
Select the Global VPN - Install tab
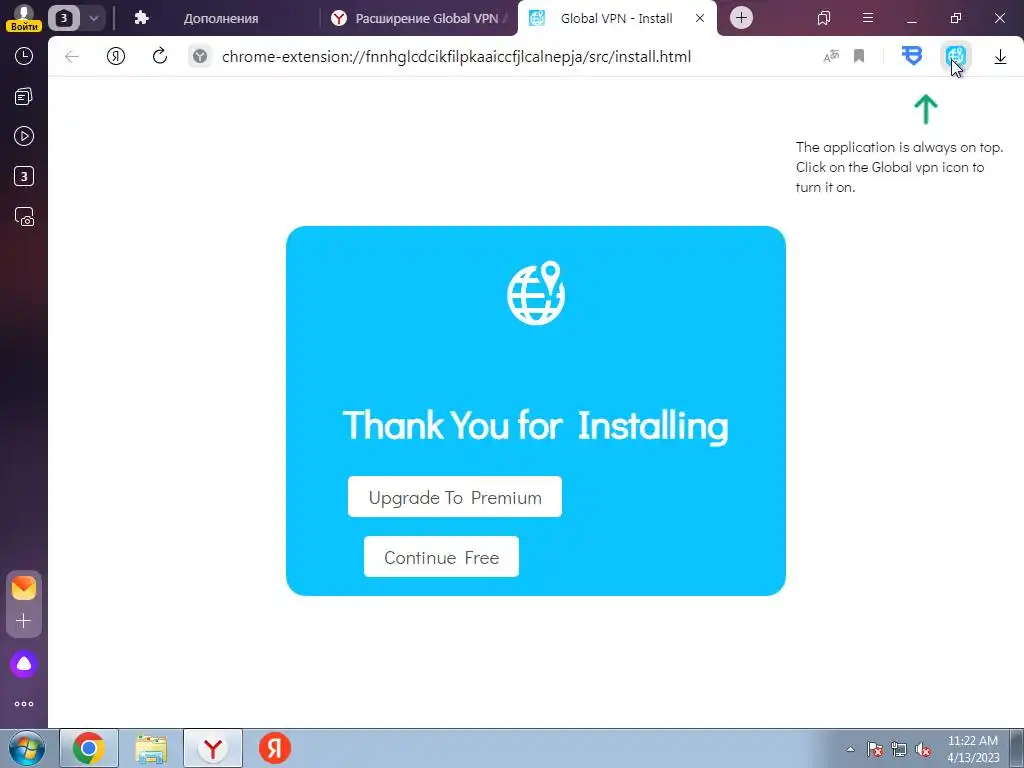616,18
